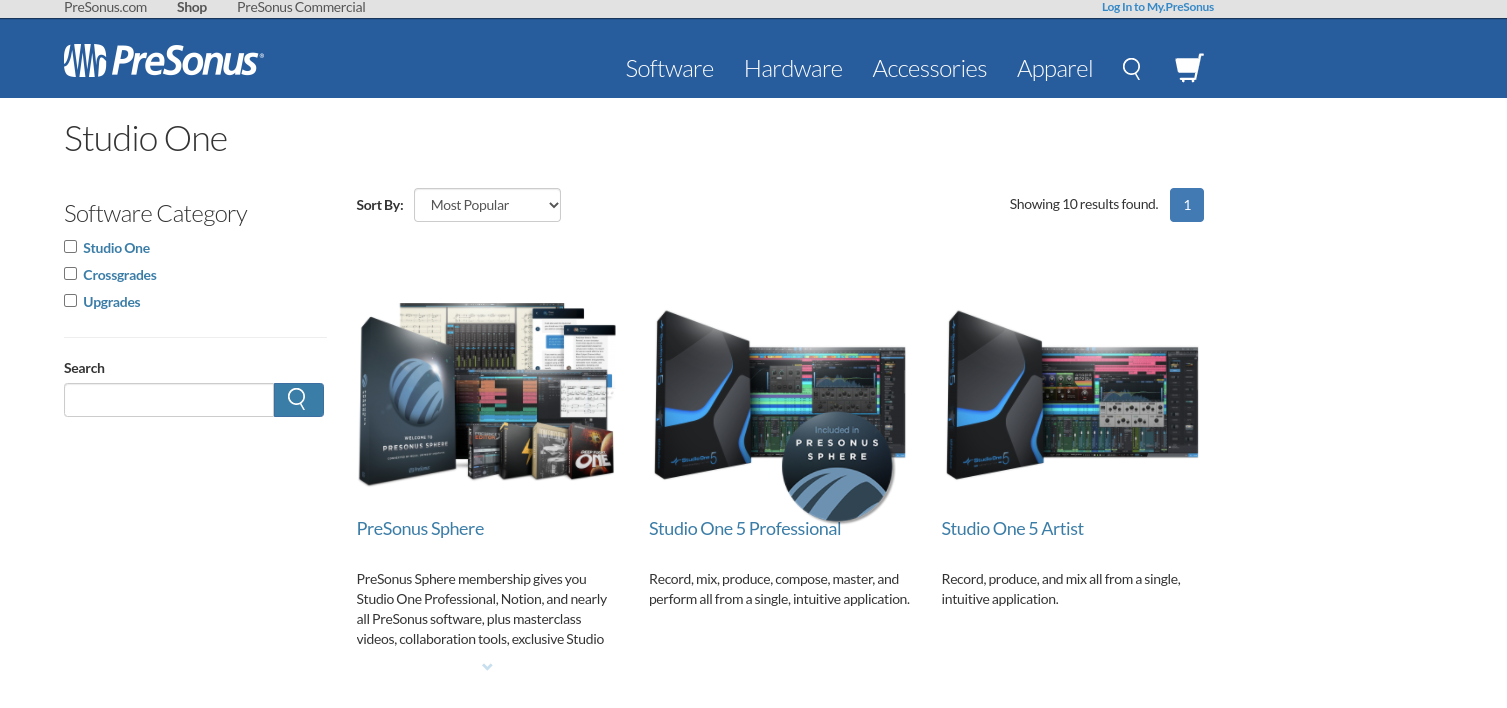Open Studio One 5 Artist title link
This screenshot has width=1507, height=708.
pyautogui.click(x=1012, y=529)
